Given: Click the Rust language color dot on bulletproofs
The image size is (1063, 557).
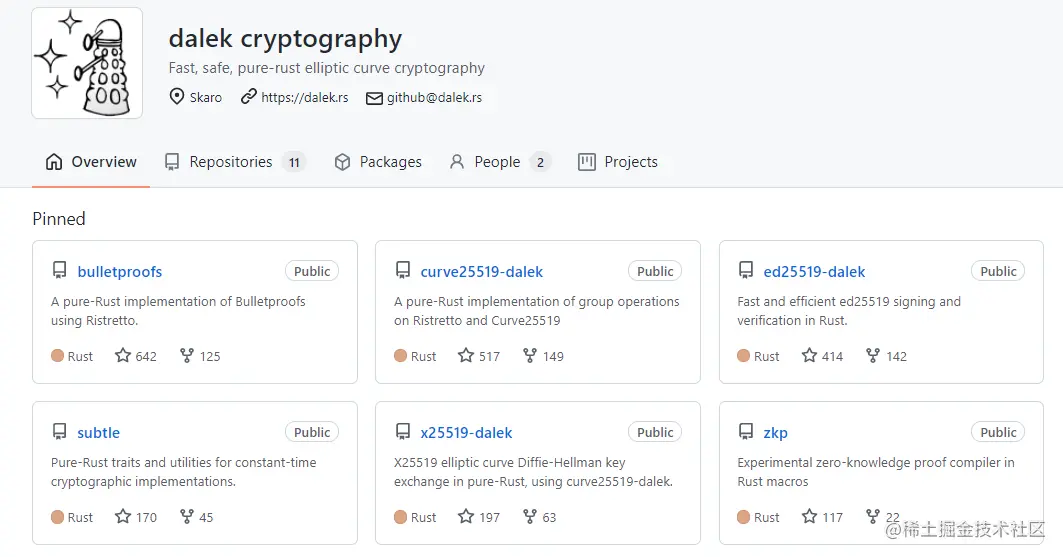Looking at the screenshot, I should coord(58,356).
